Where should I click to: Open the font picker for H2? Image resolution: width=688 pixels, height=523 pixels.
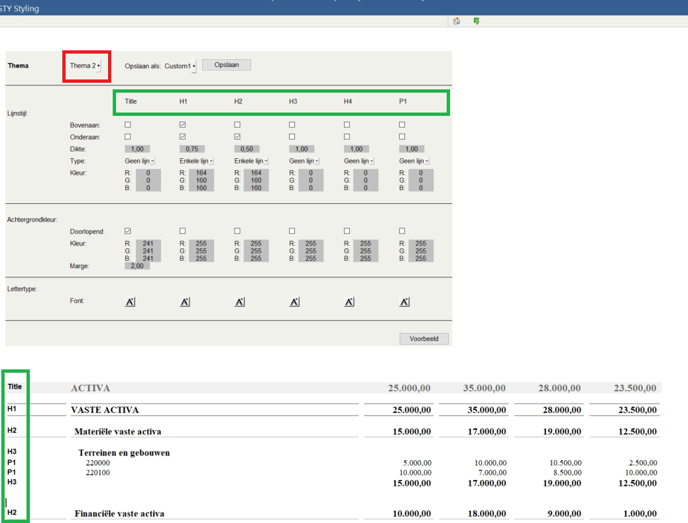click(x=240, y=302)
